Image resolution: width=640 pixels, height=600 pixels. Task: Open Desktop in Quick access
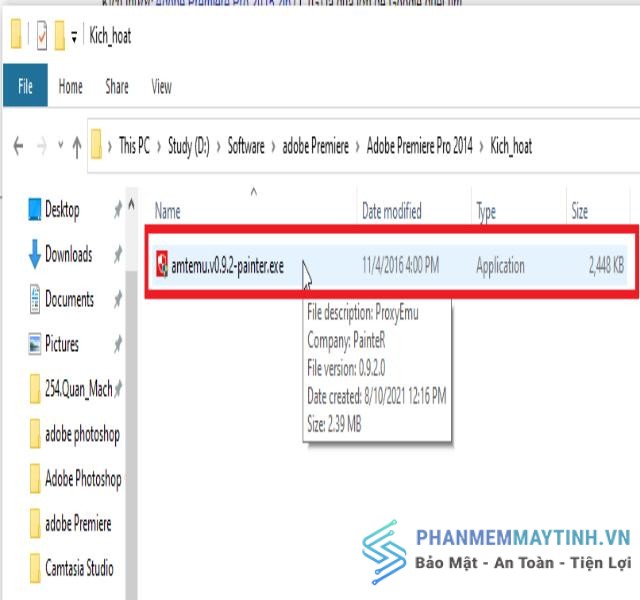pos(62,210)
